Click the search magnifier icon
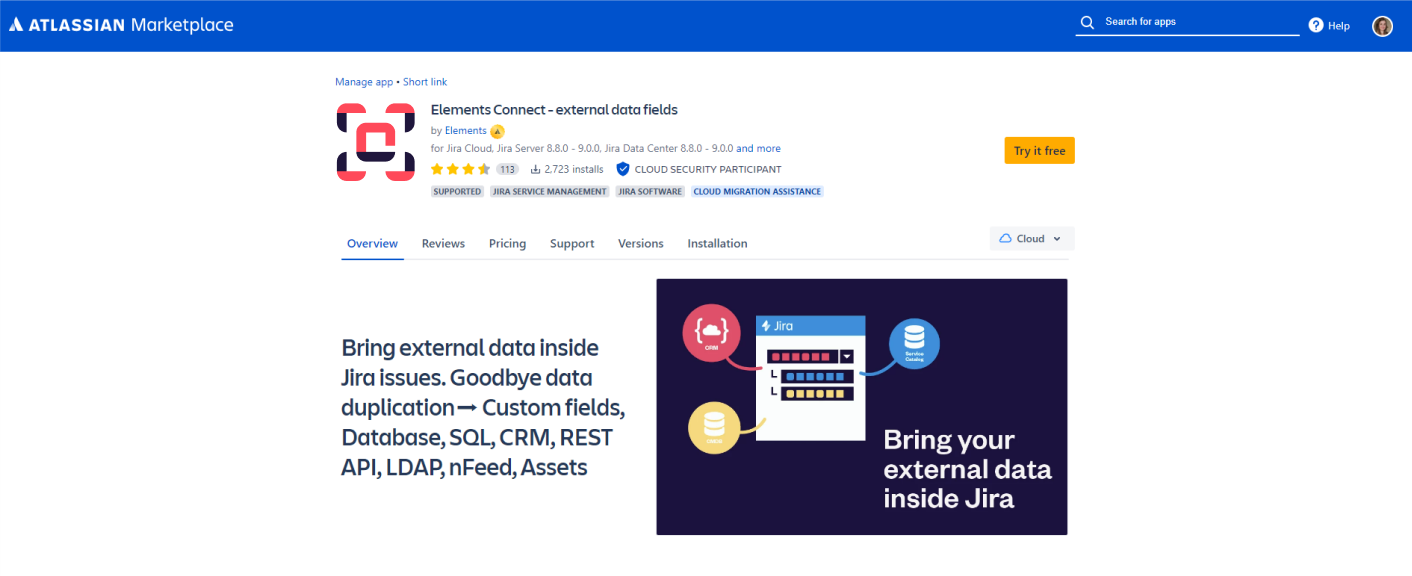This screenshot has height=576, width=1412. 1087,22
